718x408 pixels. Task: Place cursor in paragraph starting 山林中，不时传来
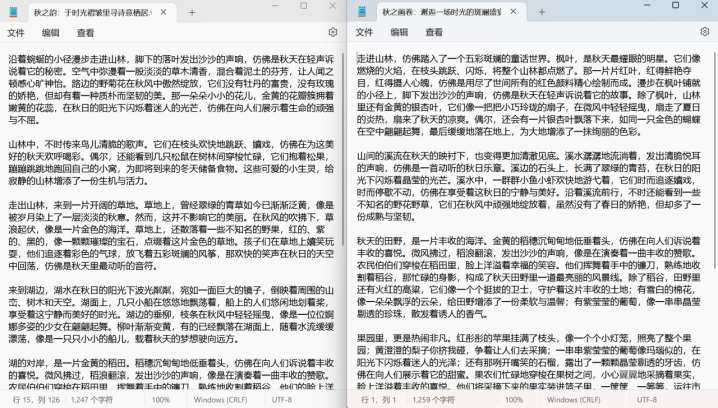(x=171, y=163)
